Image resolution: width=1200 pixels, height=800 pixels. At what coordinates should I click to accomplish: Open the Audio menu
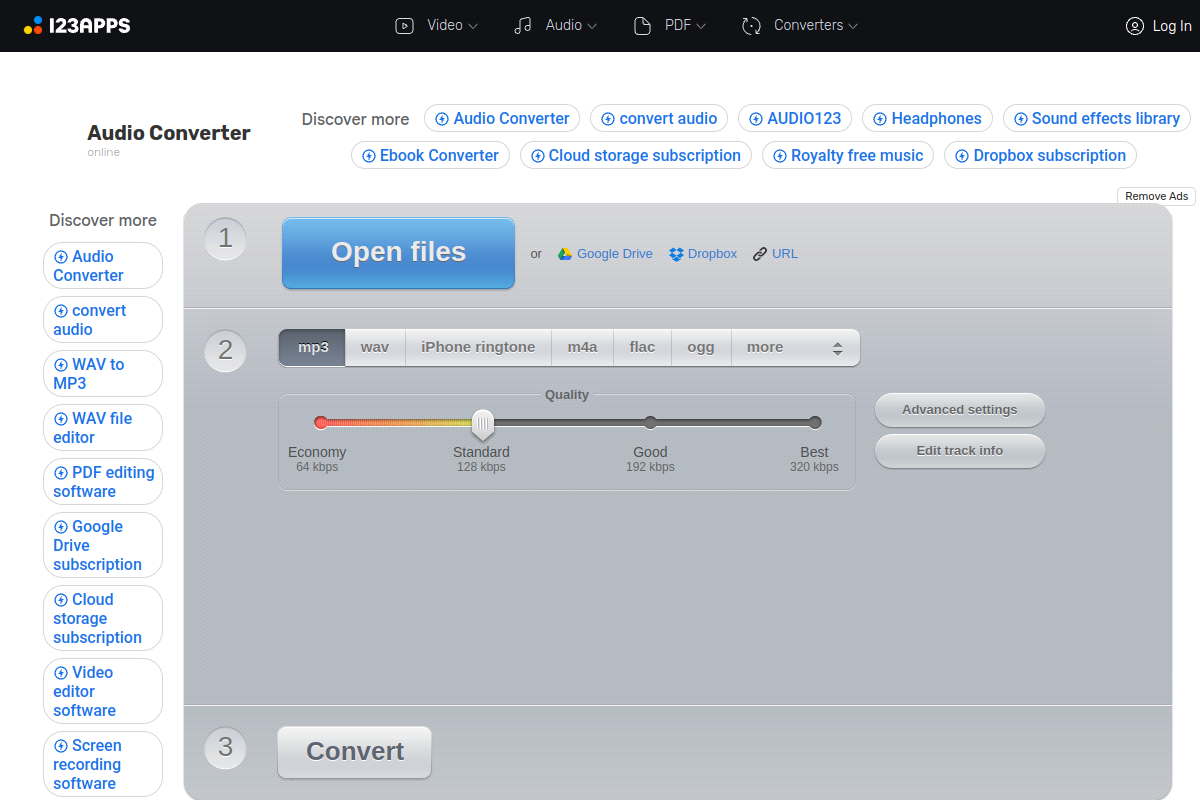point(555,25)
